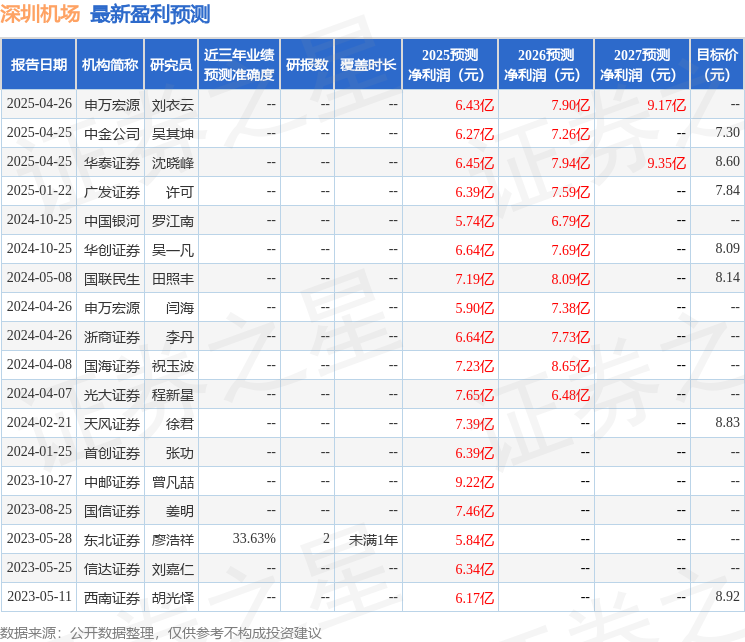Click the 目标价 column header
This screenshot has width=745, height=642.
coord(717,65)
